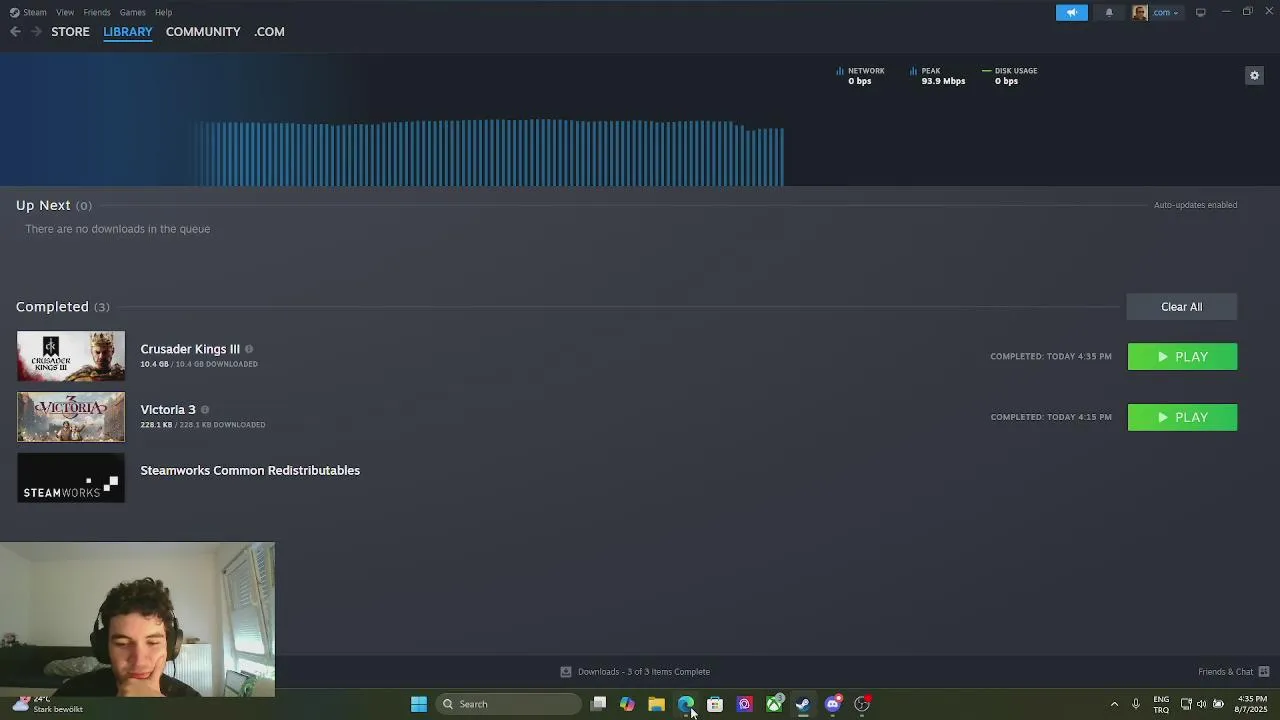Open Victoria 3 thumbnail
The width and height of the screenshot is (1280, 720).
coord(71,417)
